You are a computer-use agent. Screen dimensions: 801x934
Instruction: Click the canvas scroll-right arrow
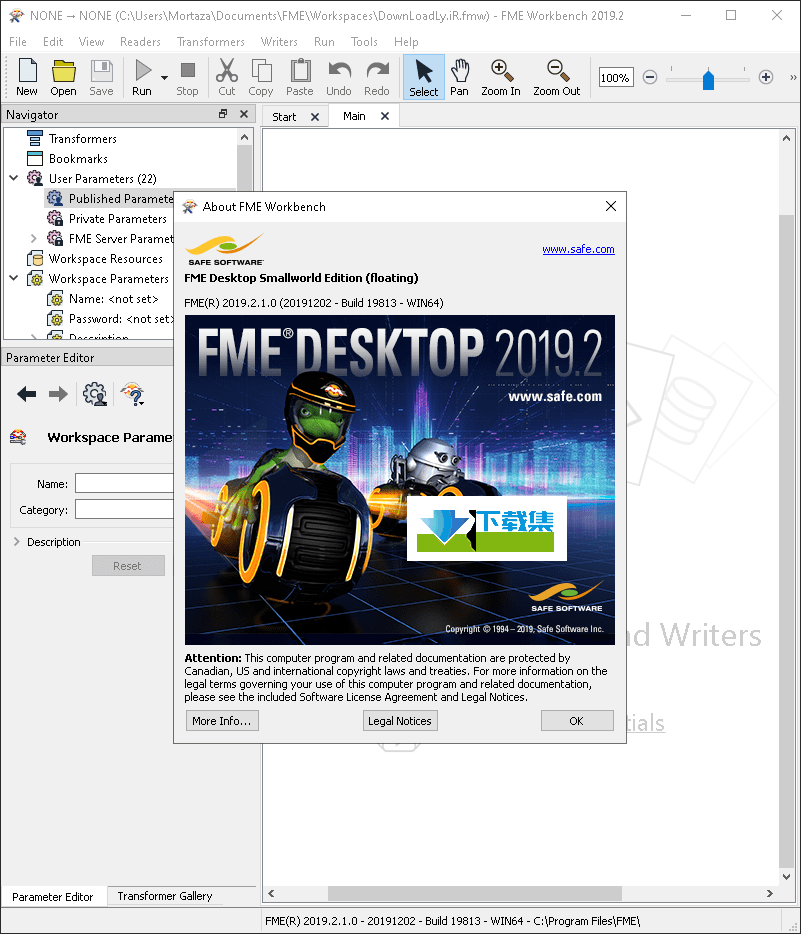(769, 893)
